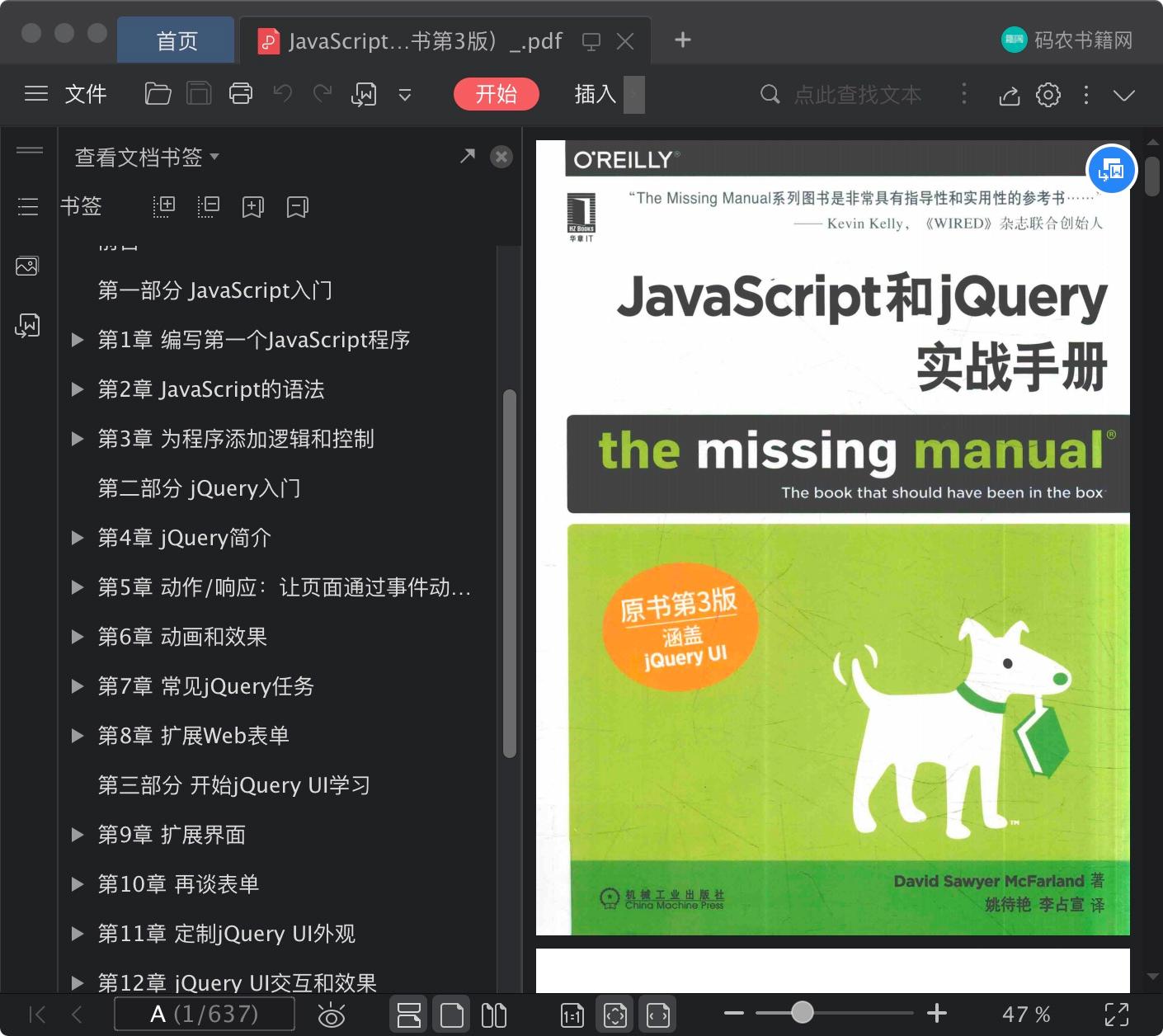Select bookmark 第9章 扩展界面

[172, 835]
